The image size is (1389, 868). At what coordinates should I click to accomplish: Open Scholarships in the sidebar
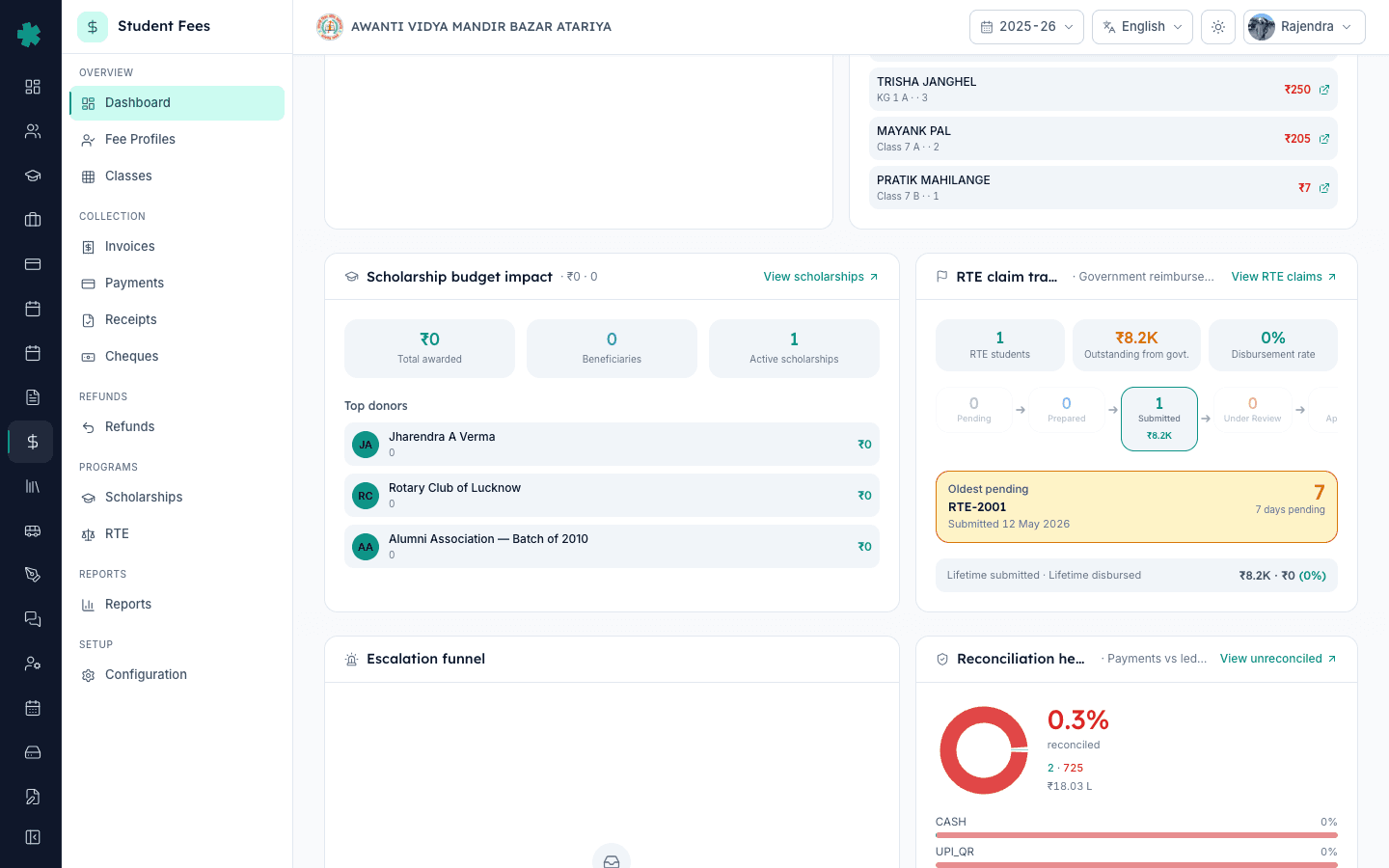(x=177, y=498)
